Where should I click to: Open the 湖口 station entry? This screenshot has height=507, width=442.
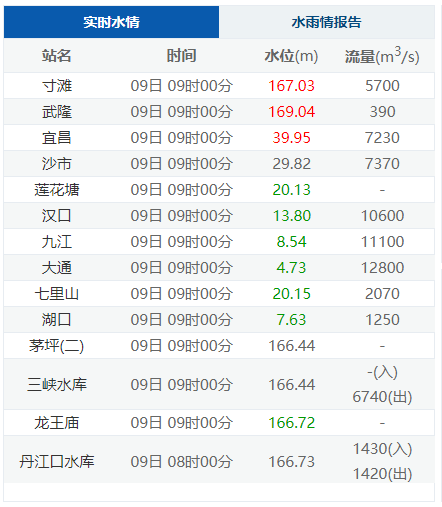(x=57, y=320)
